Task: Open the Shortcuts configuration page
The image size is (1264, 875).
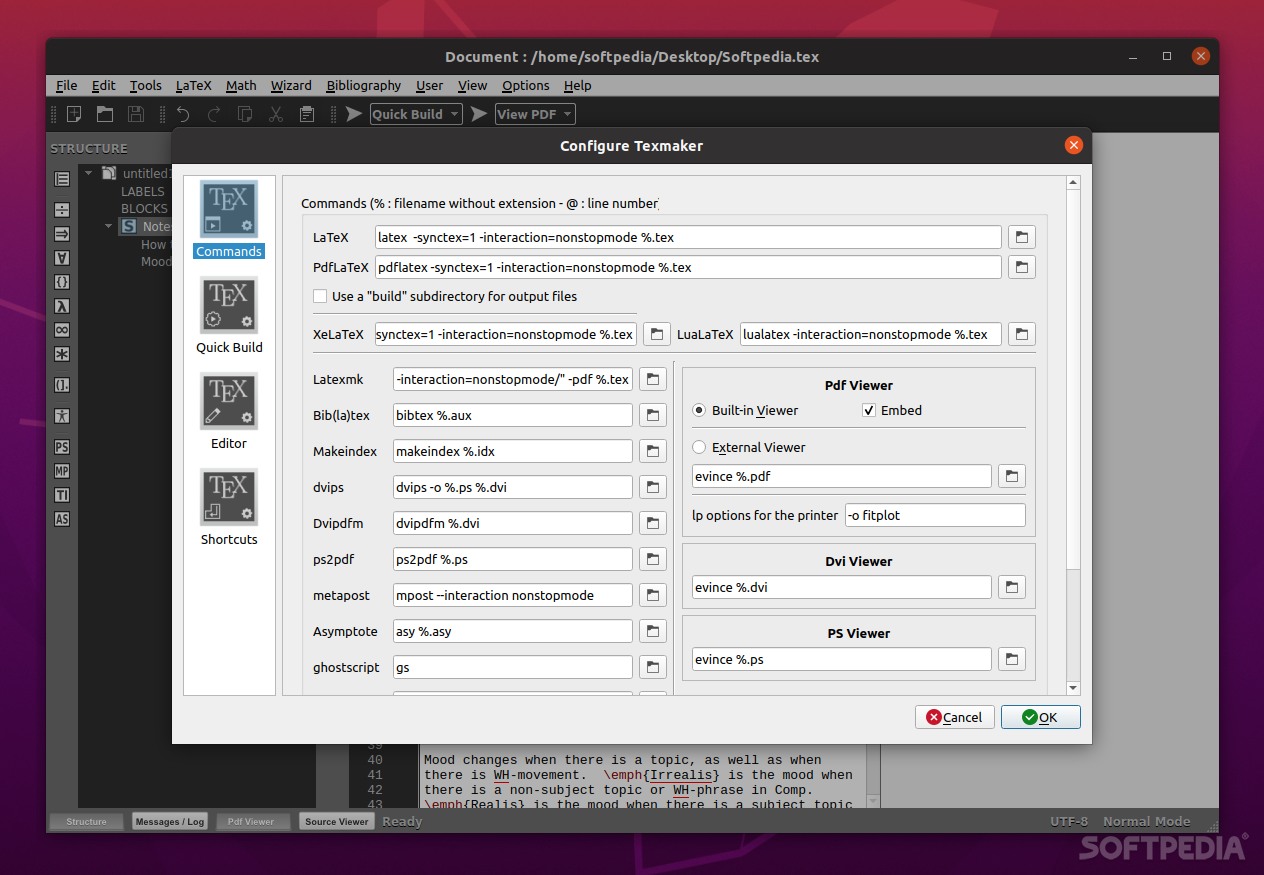Action: (229, 508)
